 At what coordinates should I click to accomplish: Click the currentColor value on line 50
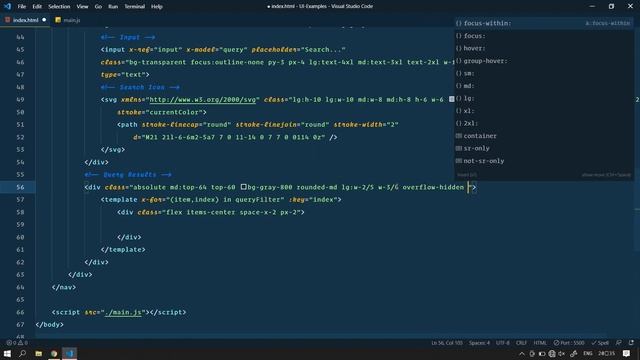point(176,112)
